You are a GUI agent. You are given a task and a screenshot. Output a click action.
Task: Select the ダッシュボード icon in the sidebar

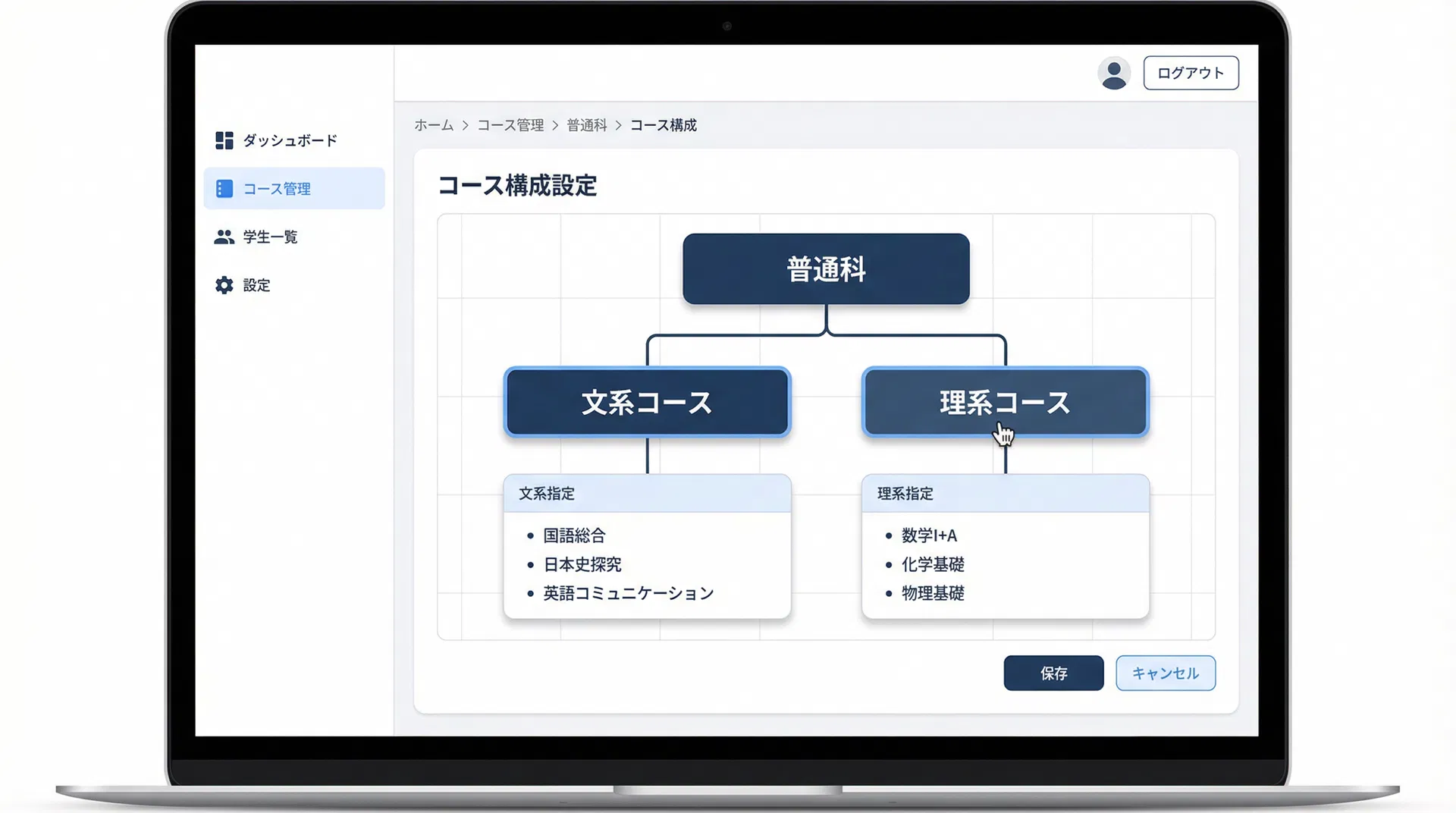pos(224,140)
